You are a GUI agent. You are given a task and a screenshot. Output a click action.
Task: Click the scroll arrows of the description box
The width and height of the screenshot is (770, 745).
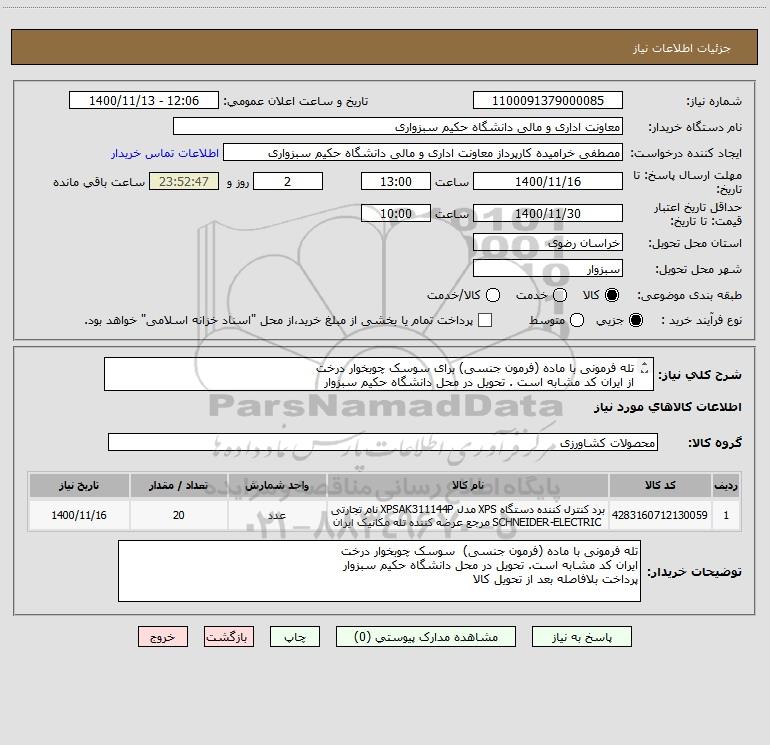645,367
